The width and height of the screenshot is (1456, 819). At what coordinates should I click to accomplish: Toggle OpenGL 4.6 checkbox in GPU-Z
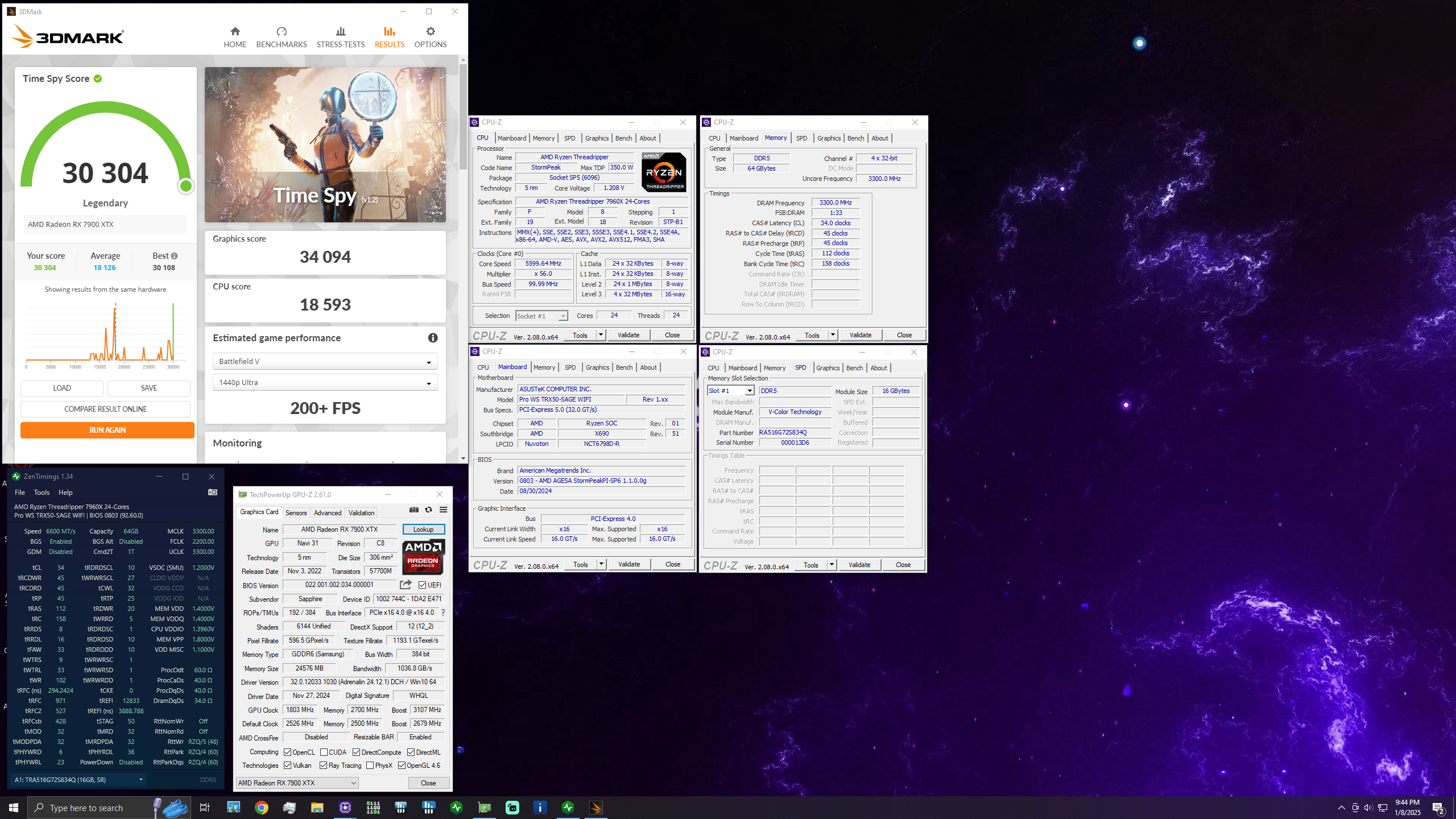402,765
